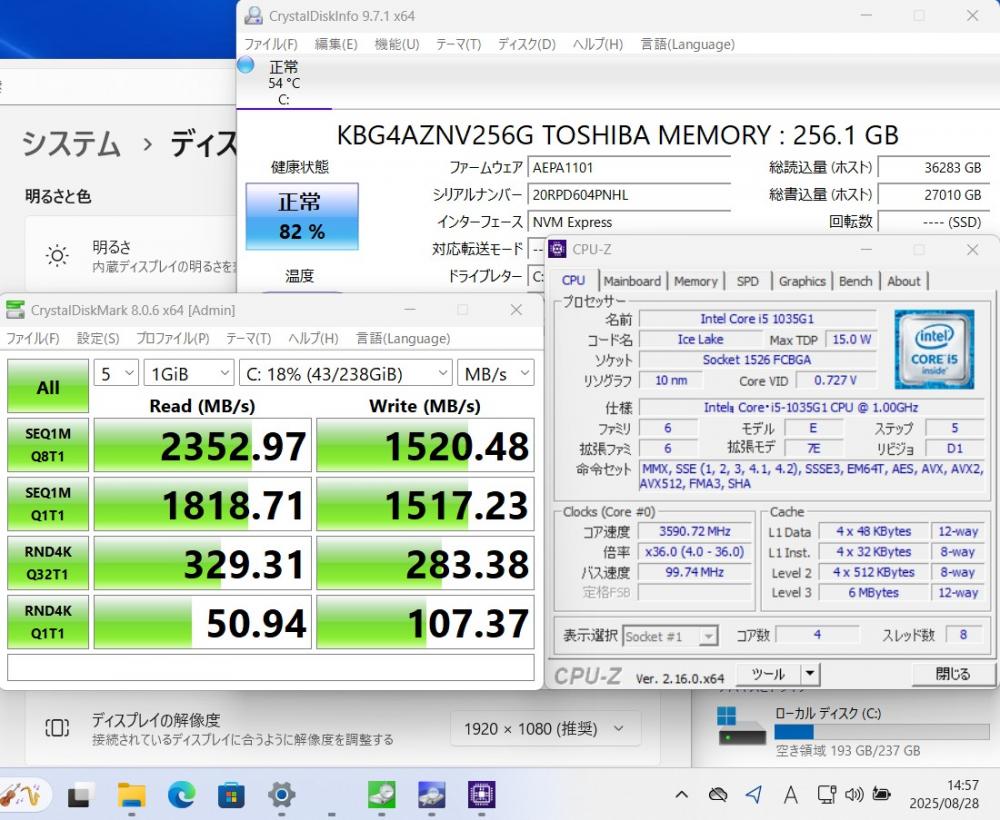Open CrystalDiskMark ヘルプ(H) menu
This screenshot has height=820, width=1000.
click(x=313, y=338)
